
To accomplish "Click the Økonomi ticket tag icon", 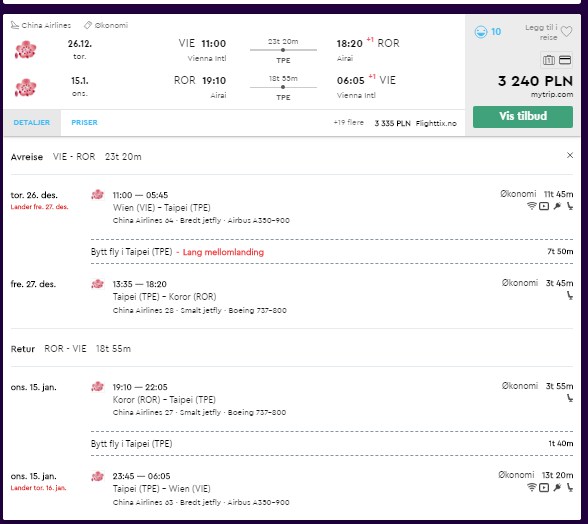I will coord(88,25).
